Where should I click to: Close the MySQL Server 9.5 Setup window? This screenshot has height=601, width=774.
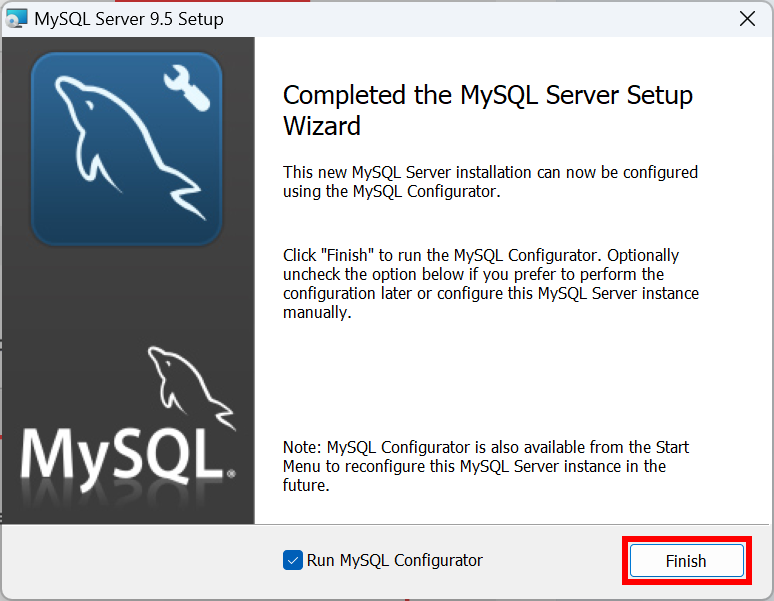747,19
